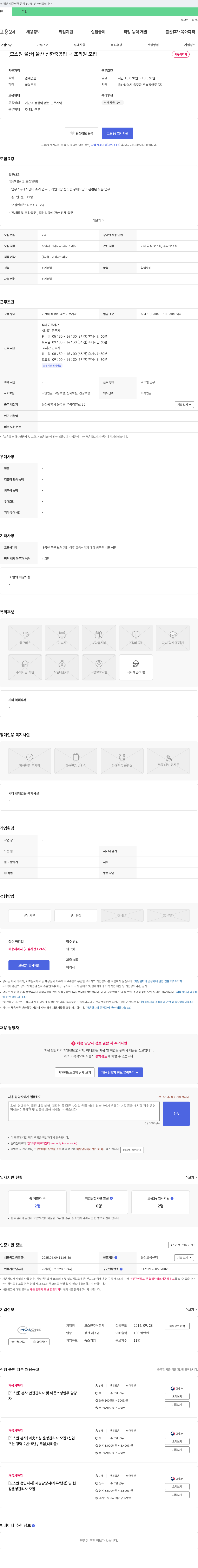Click the 관심정보 등록 heart button
The width and height of the screenshot is (198, 1568).
(x=81, y=133)
